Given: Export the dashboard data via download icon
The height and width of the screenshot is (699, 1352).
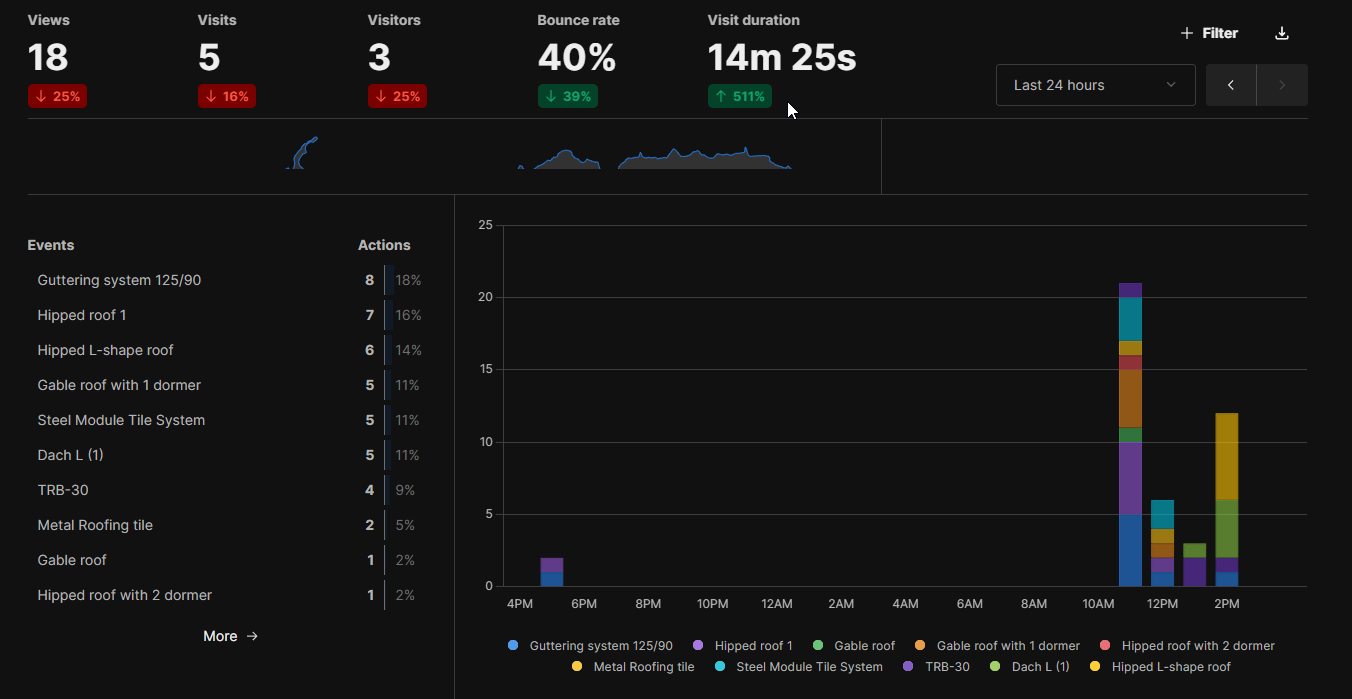Looking at the screenshot, I should coord(1281,32).
